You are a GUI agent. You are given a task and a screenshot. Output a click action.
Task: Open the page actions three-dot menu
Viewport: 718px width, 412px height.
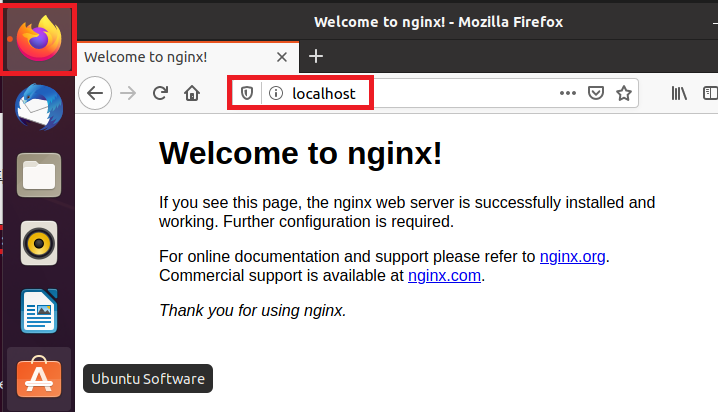568,93
